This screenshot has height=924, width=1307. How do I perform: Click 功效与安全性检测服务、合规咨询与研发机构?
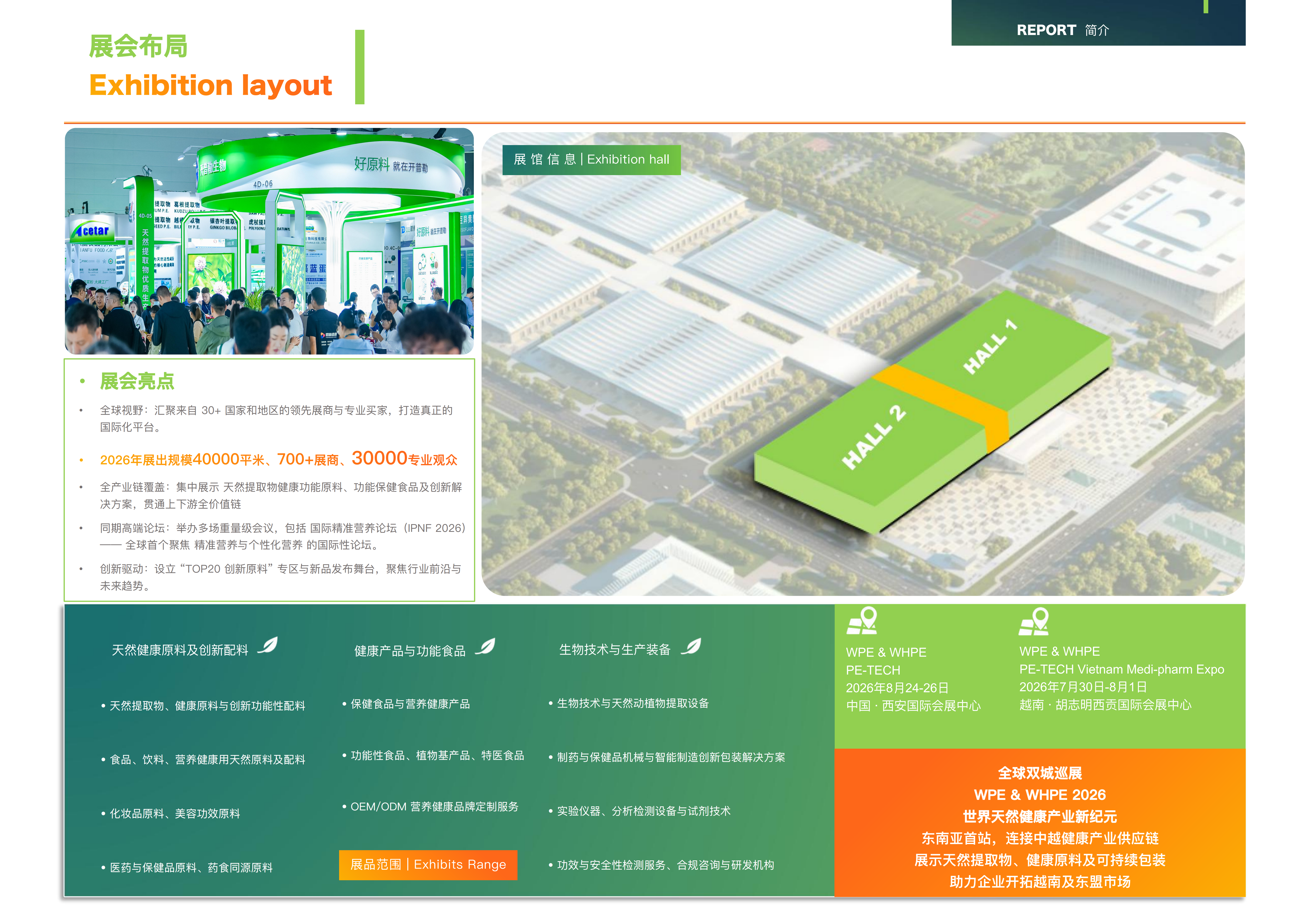click(665, 865)
